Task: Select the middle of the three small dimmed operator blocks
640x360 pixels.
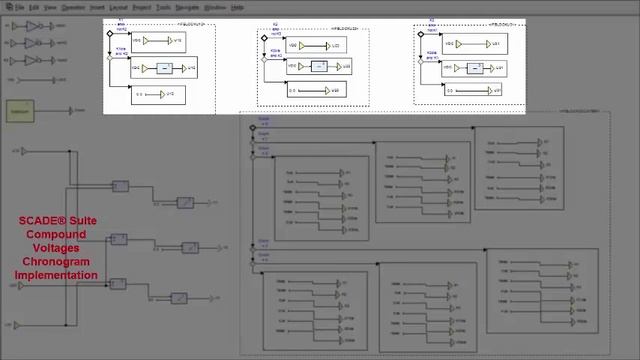Action: pyautogui.click(x=119, y=239)
